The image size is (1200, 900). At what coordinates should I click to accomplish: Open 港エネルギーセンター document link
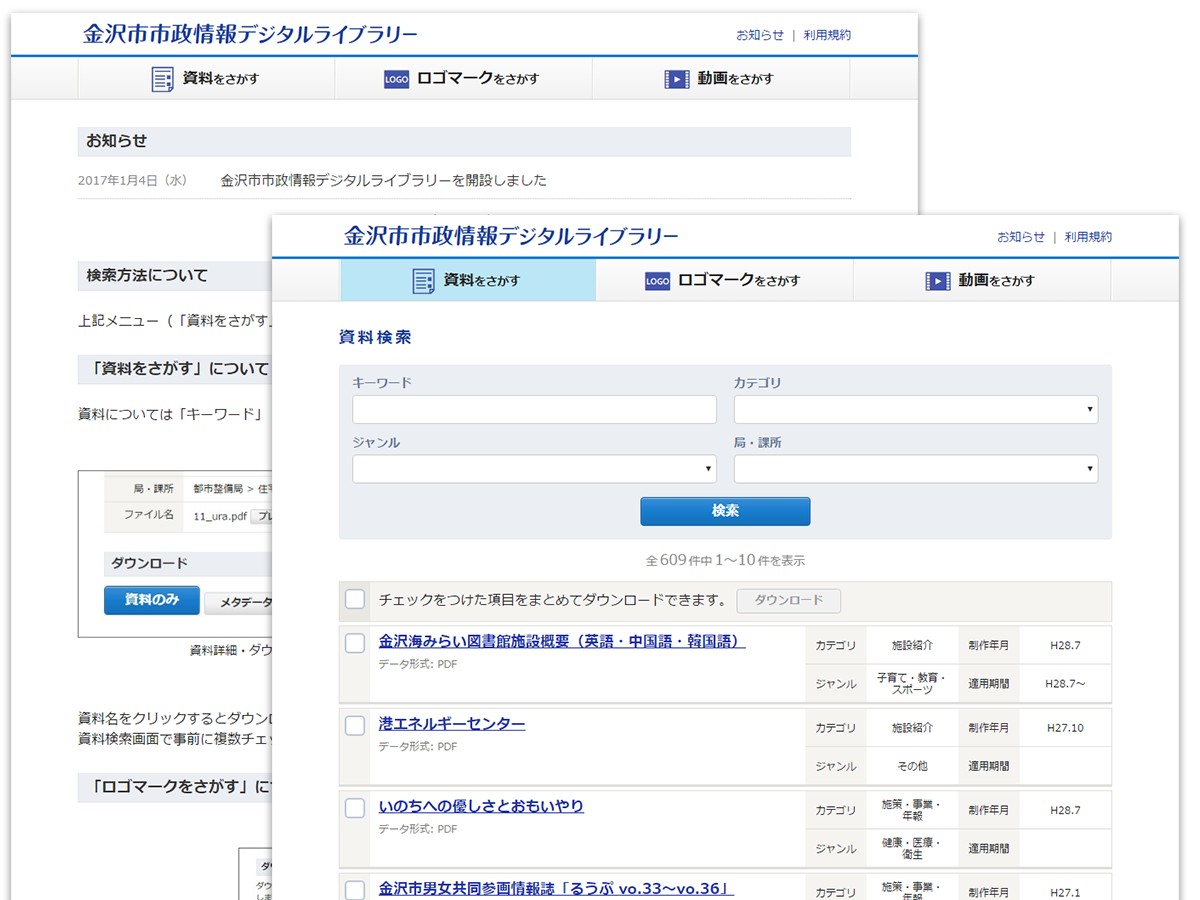[x=452, y=723]
